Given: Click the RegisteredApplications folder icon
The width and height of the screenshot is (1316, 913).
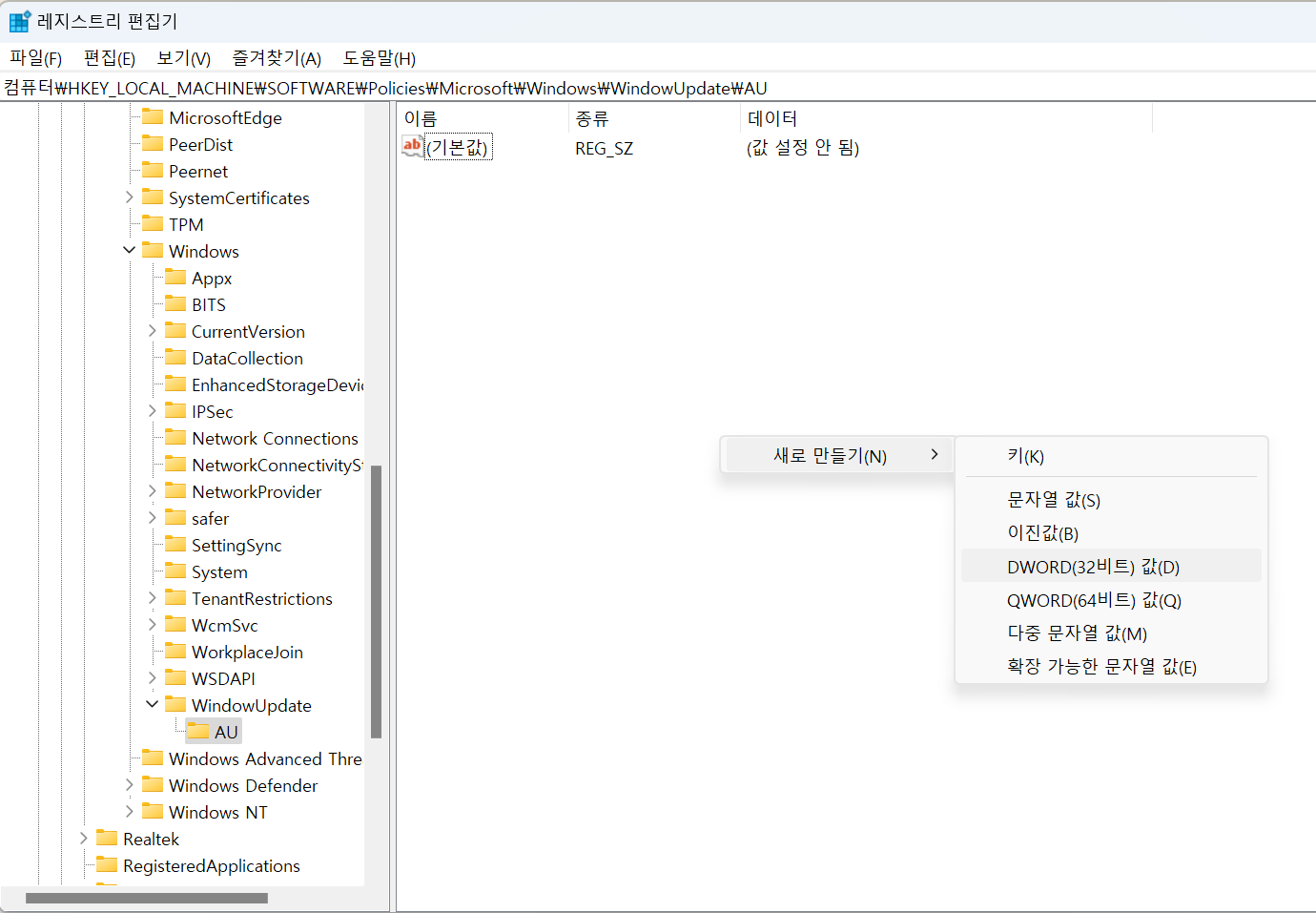Looking at the screenshot, I should pos(107,864).
